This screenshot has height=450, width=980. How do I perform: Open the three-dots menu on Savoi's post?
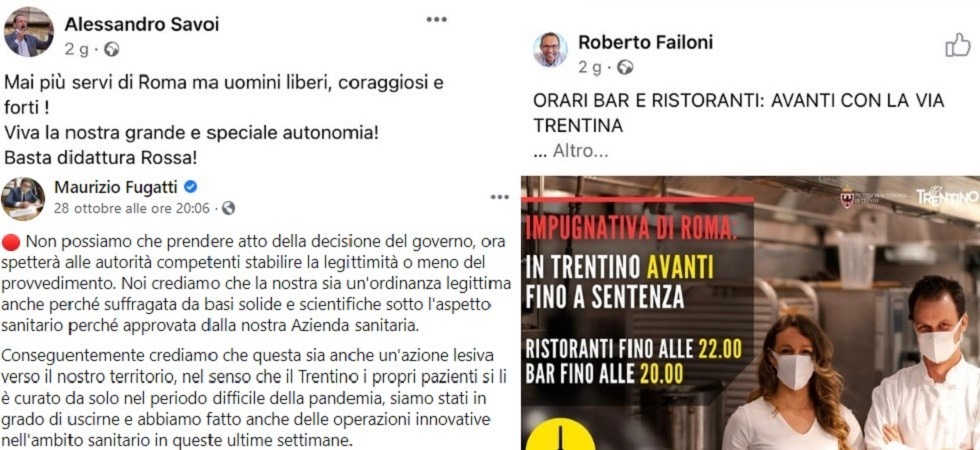(x=437, y=19)
